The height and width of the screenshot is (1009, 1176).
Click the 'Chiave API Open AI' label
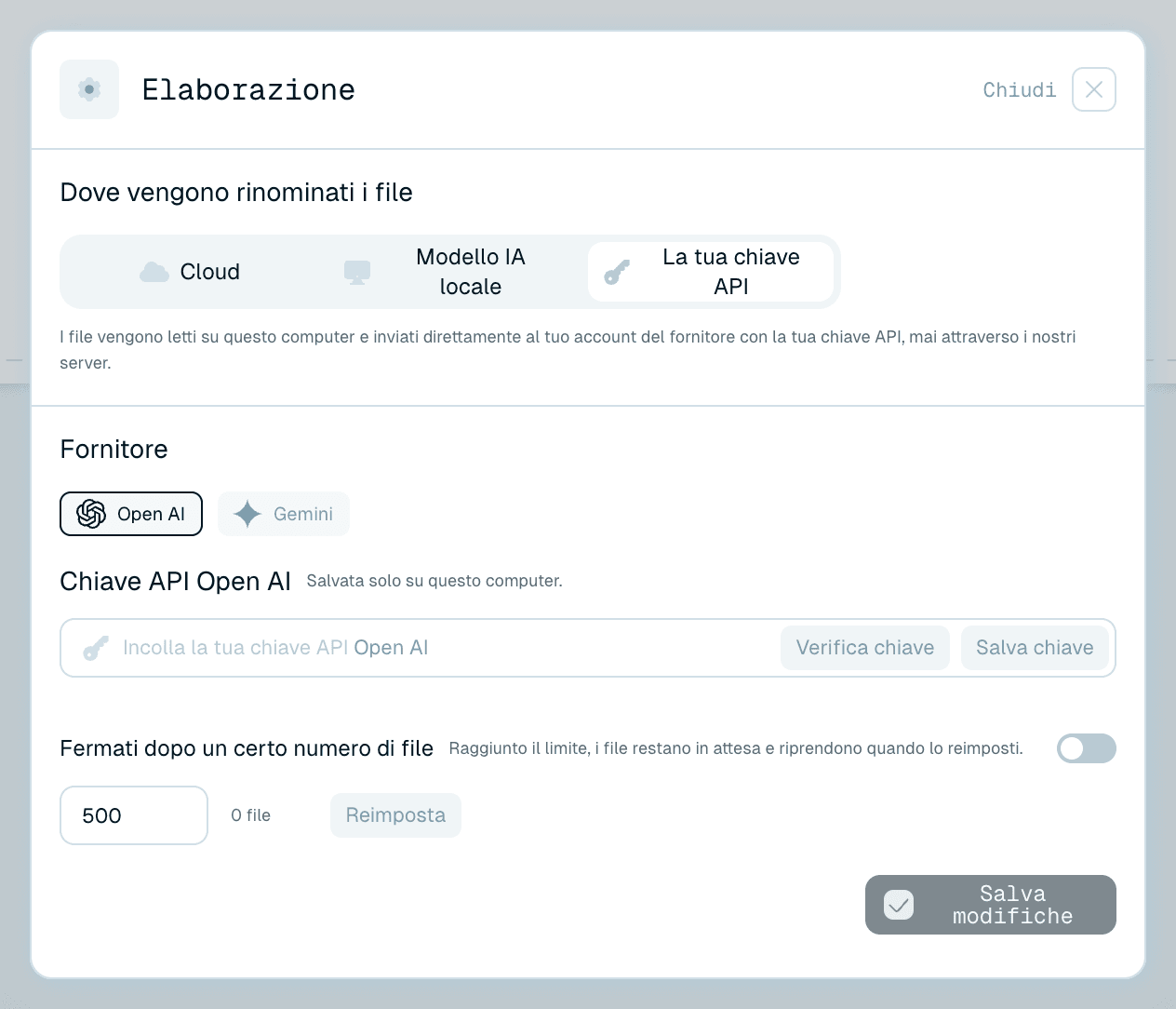pyautogui.click(x=176, y=582)
